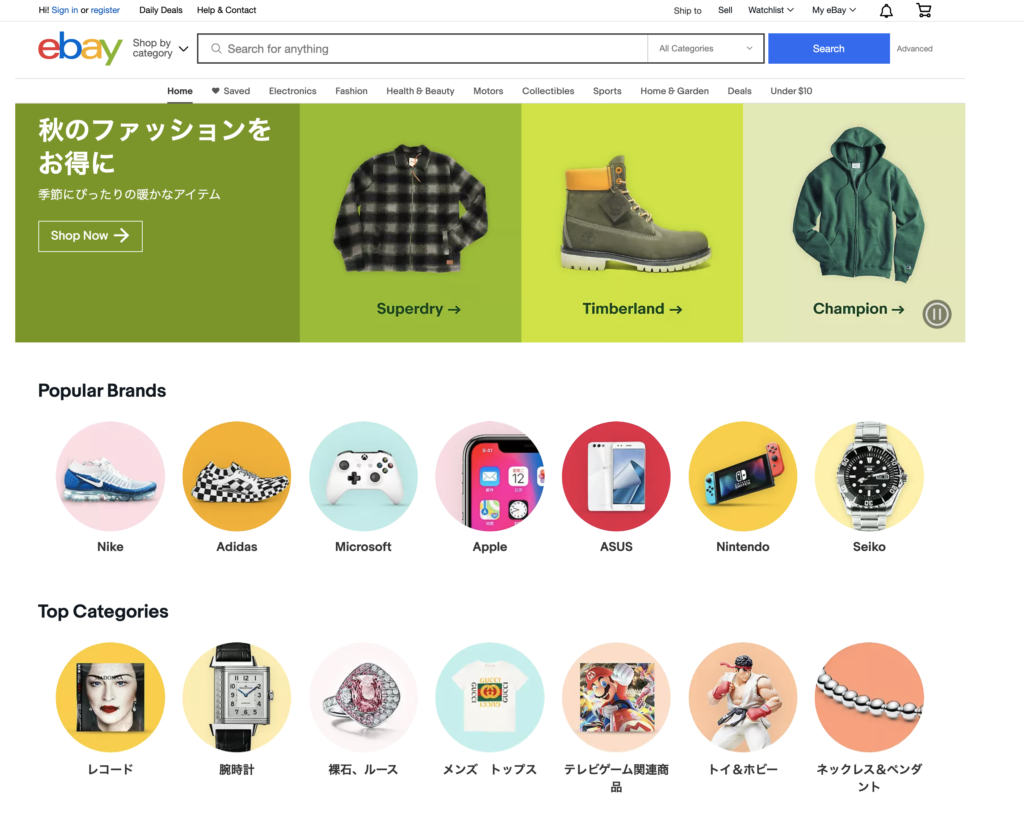Focus the Search for anything field

coord(423,48)
